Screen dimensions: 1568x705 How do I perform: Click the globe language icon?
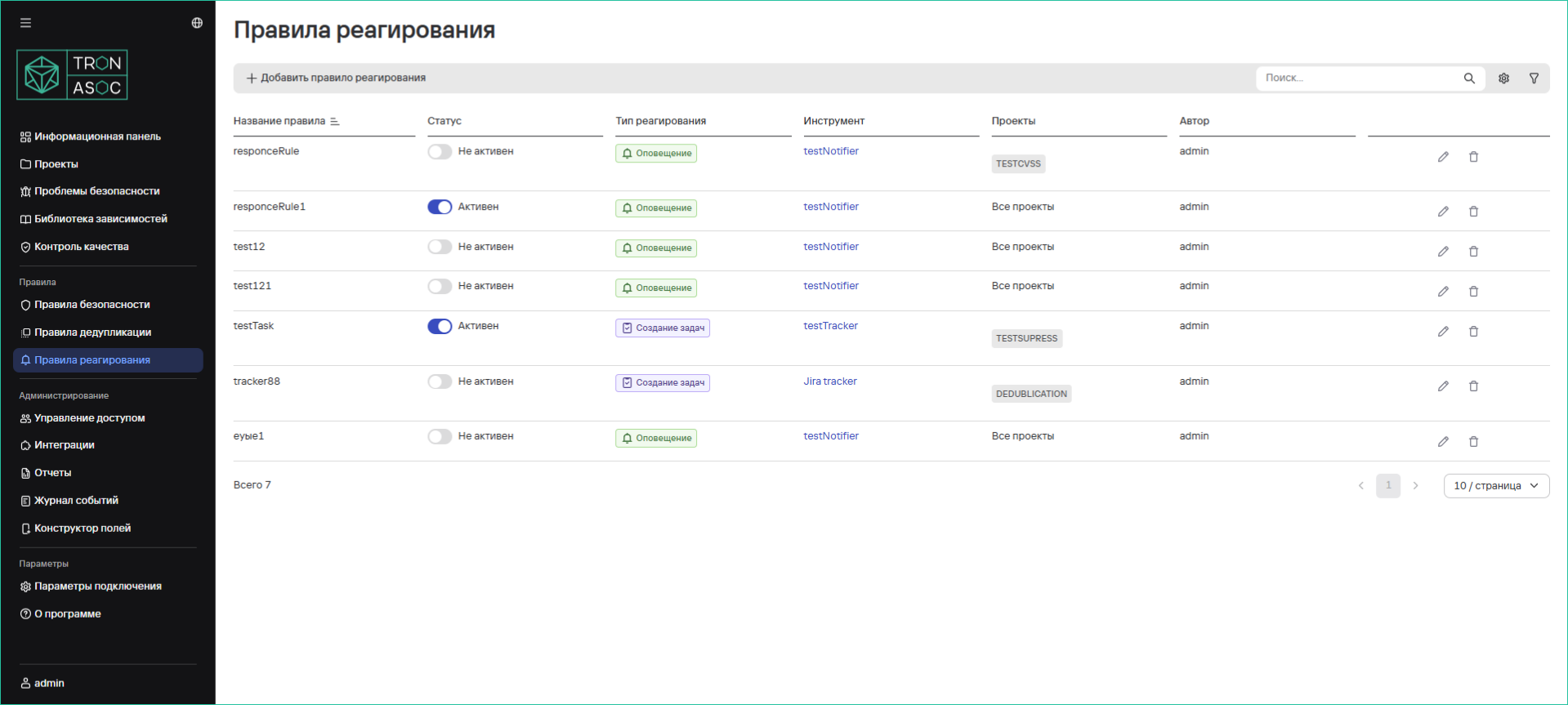197,23
